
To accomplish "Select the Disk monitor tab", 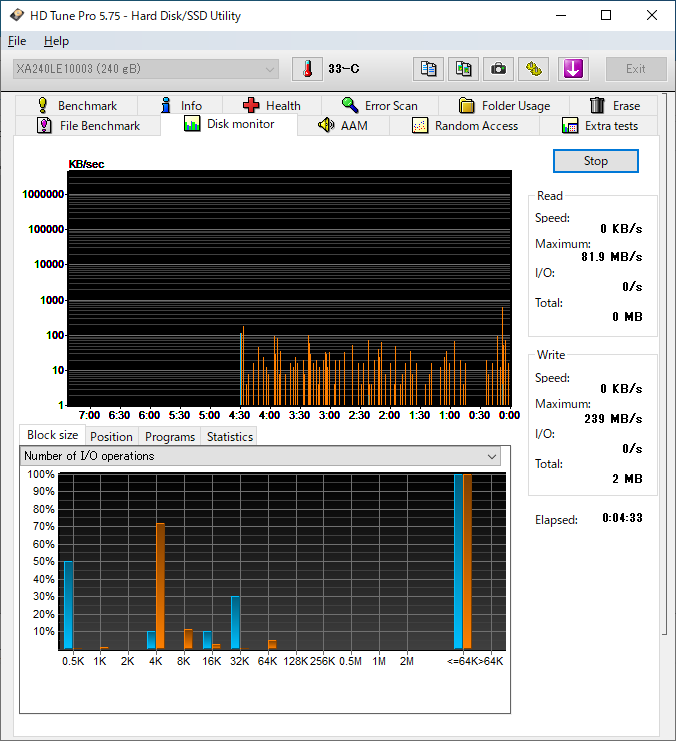I will point(229,125).
